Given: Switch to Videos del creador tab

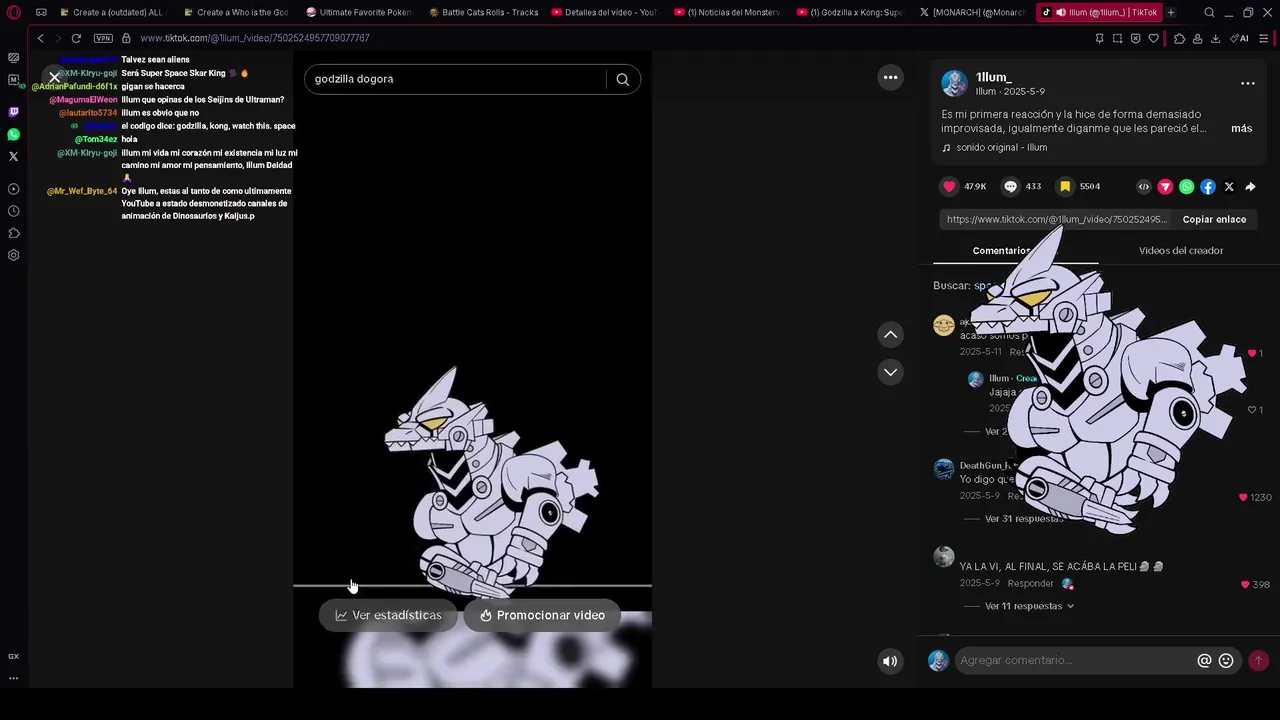Looking at the screenshot, I should [x=1181, y=251].
